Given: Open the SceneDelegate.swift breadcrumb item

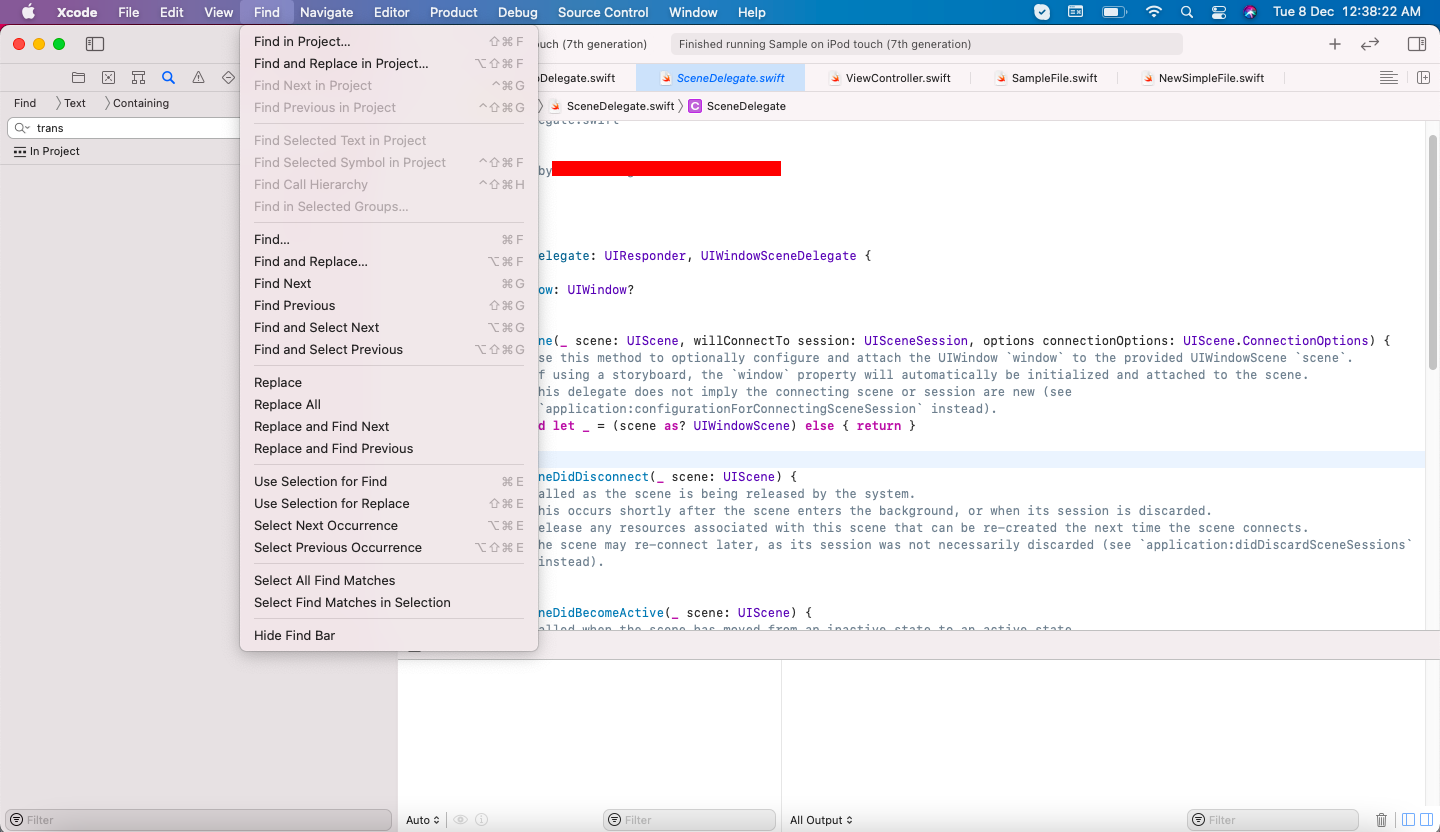Looking at the screenshot, I should tap(612, 106).
